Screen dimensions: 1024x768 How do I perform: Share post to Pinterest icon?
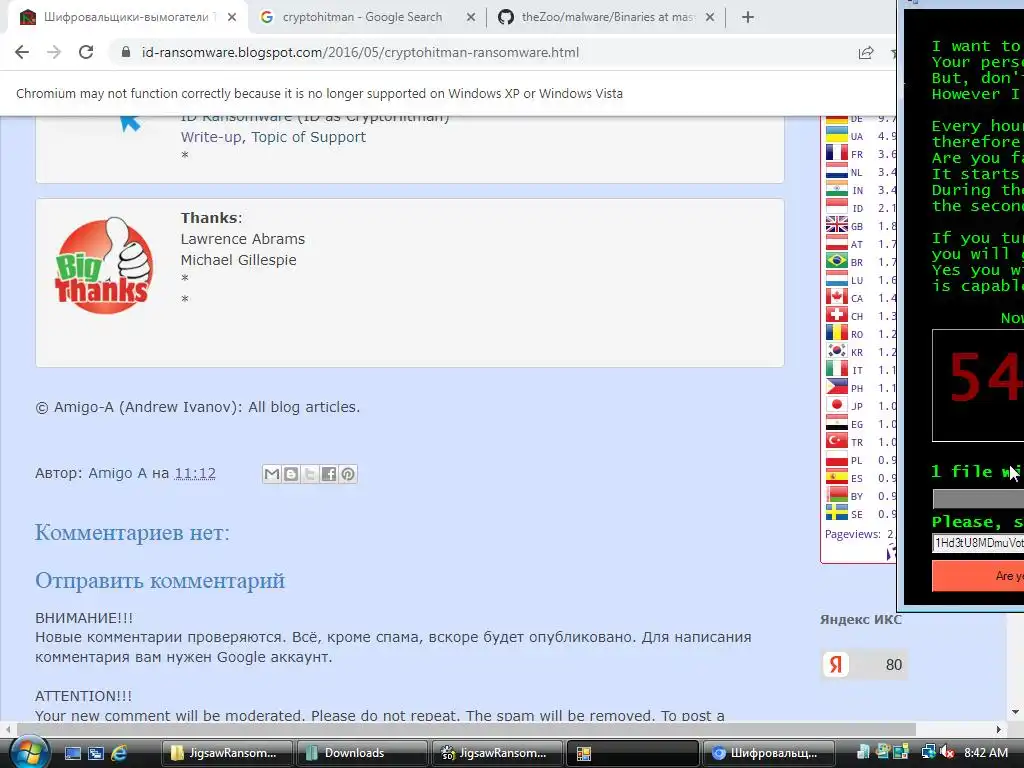tap(348, 474)
